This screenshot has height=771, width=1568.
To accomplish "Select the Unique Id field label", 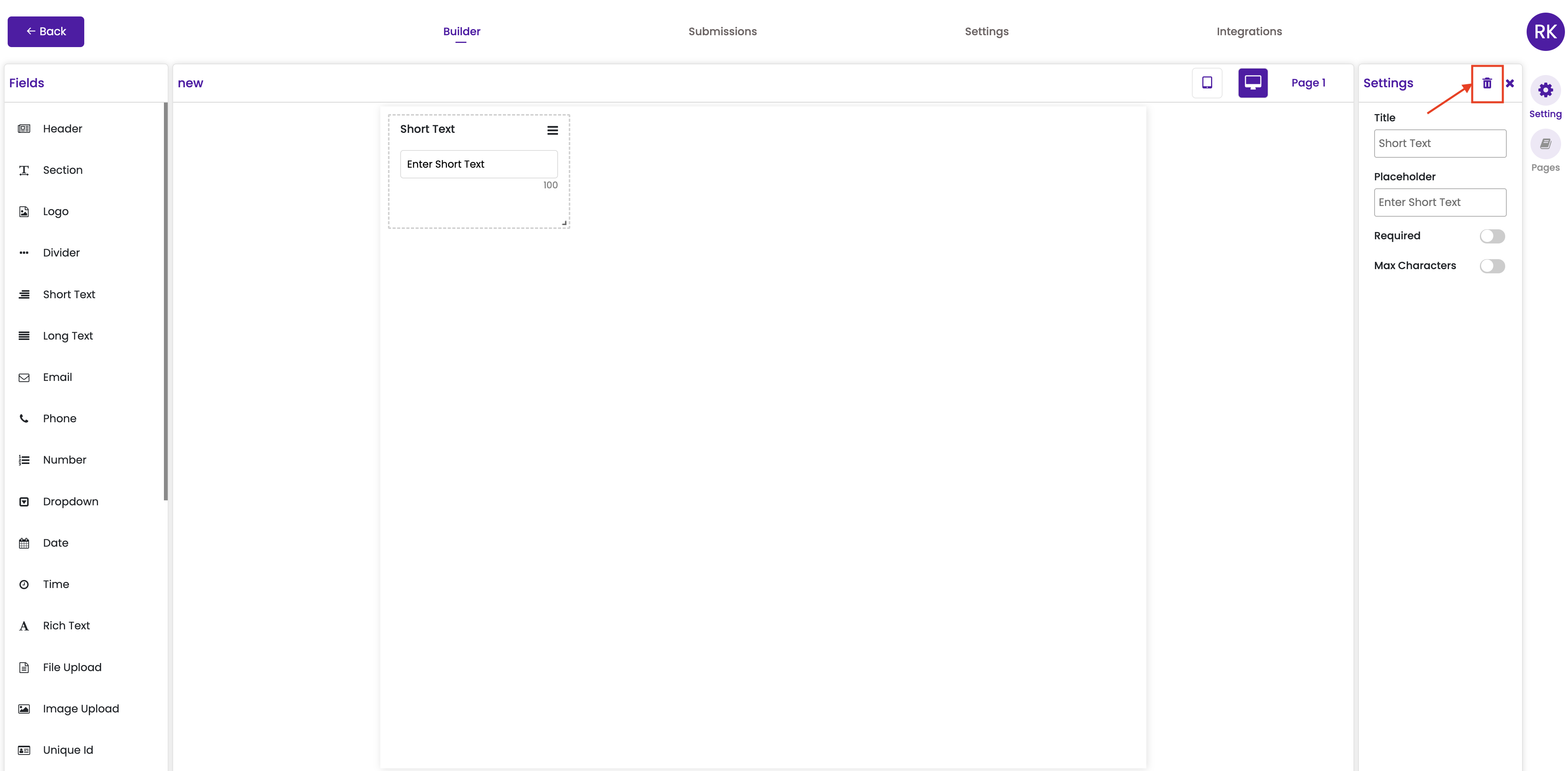I will pos(68,750).
